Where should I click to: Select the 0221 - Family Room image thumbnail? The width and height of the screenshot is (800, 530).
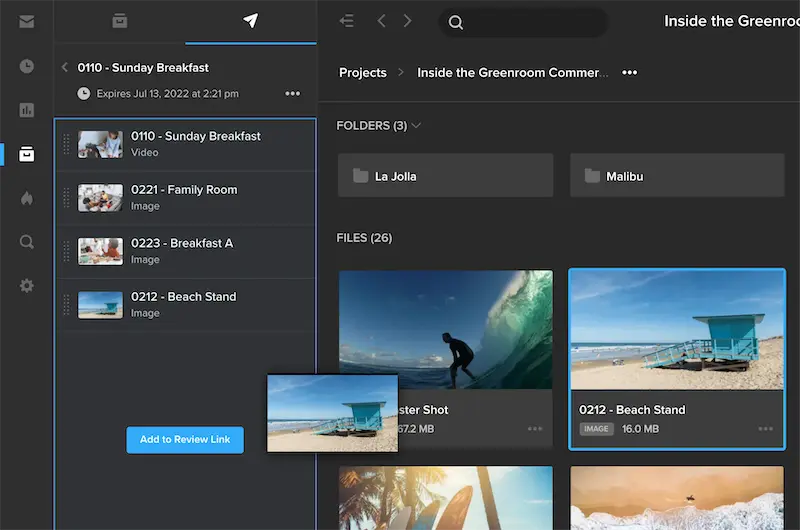tap(101, 198)
